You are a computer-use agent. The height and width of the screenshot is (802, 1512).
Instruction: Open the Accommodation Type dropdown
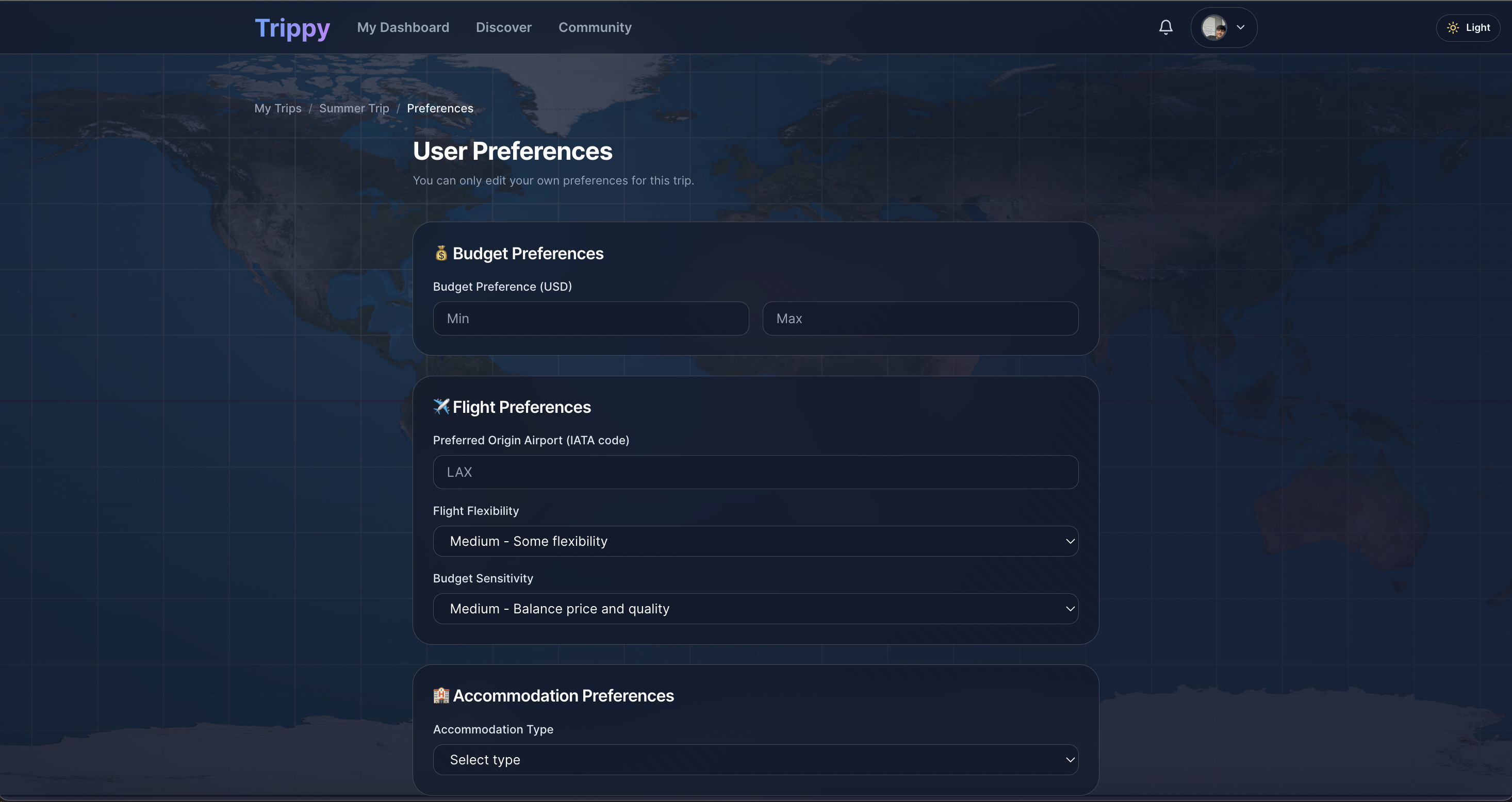click(x=755, y=760)
